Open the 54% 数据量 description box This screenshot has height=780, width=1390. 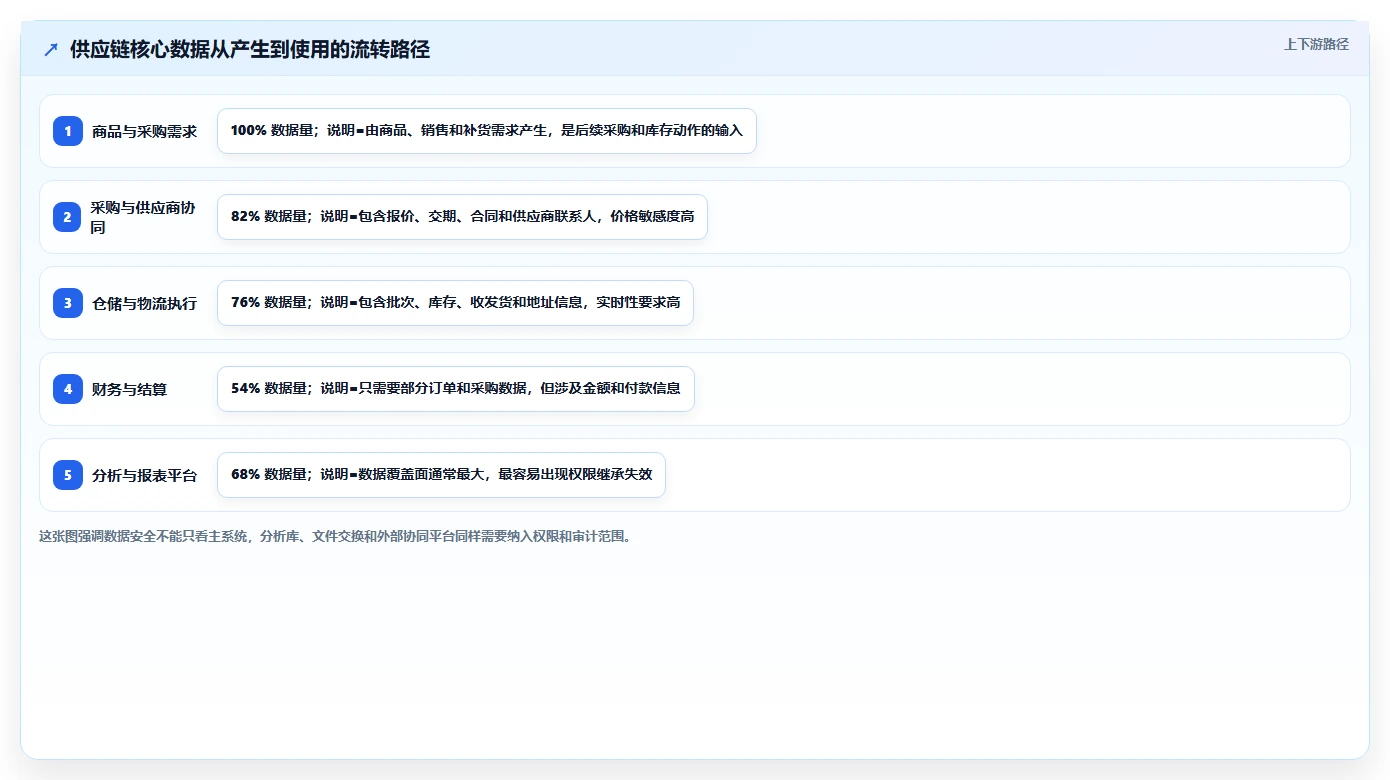pos(455,389)
